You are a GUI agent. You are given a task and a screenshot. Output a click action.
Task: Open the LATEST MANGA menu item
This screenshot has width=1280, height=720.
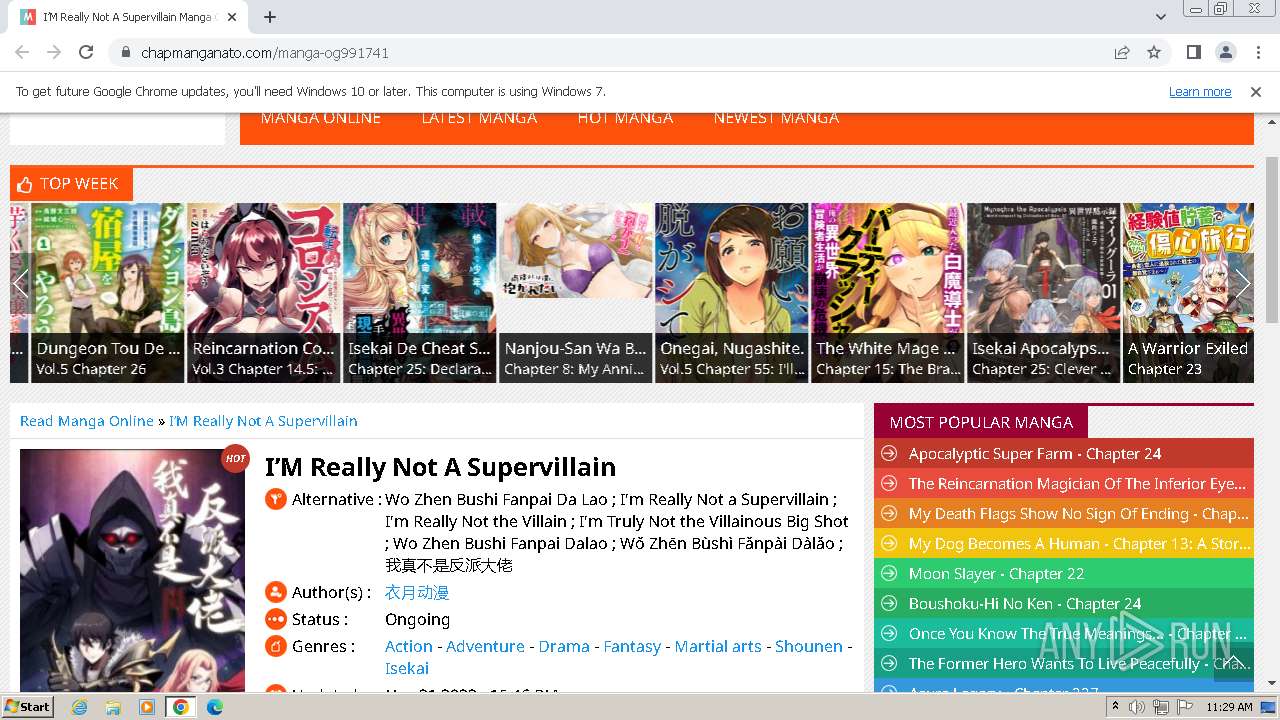click(479, 118)
